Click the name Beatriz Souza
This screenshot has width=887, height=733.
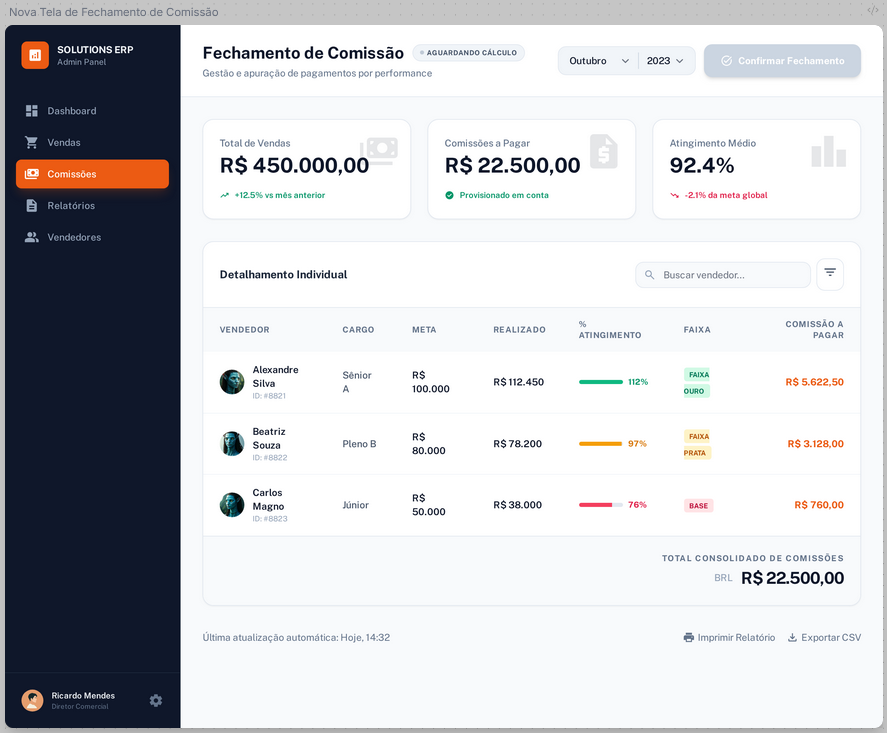(269, 438)
